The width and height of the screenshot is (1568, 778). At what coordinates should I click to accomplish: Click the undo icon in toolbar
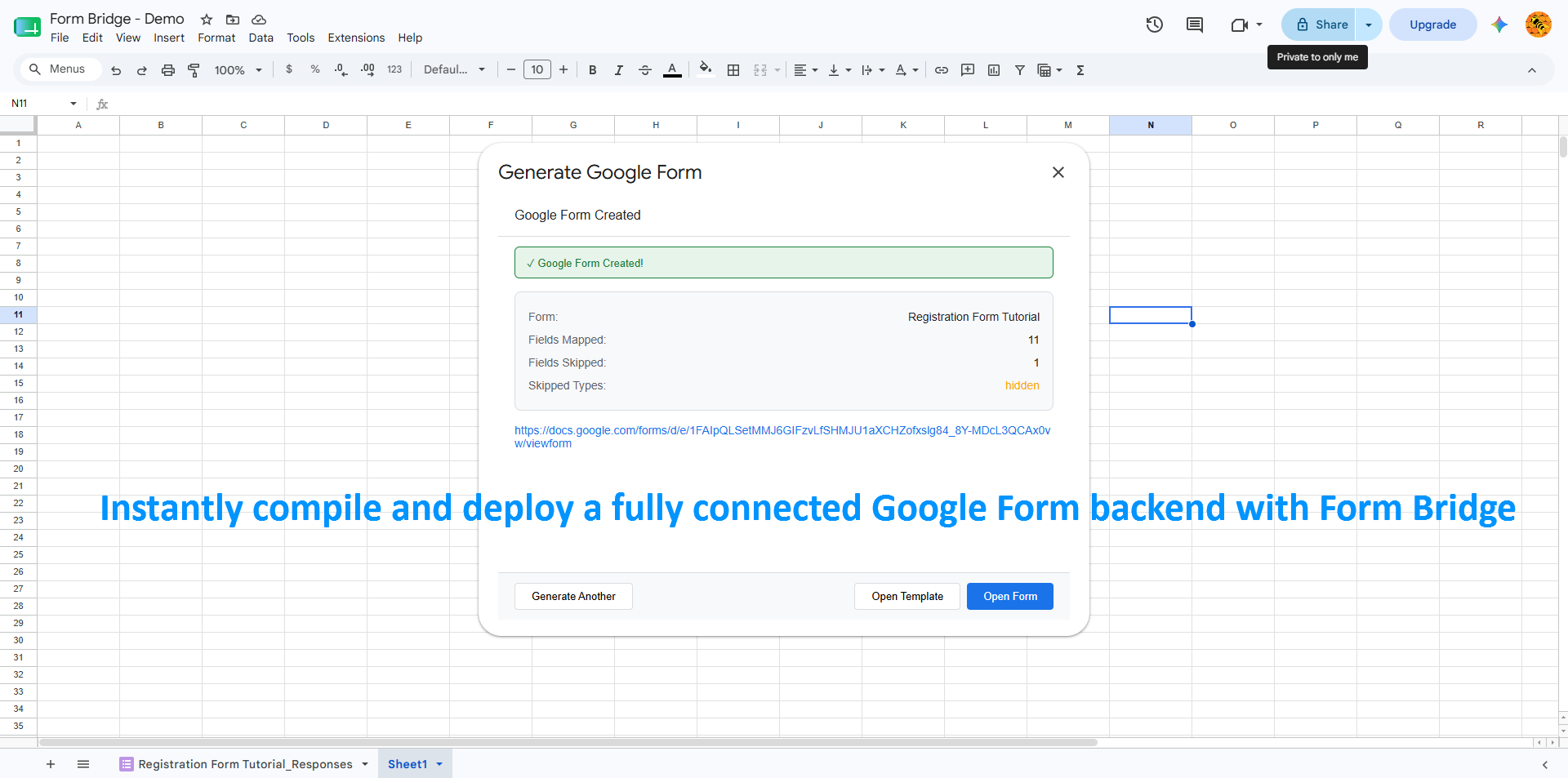coord(116,70)
